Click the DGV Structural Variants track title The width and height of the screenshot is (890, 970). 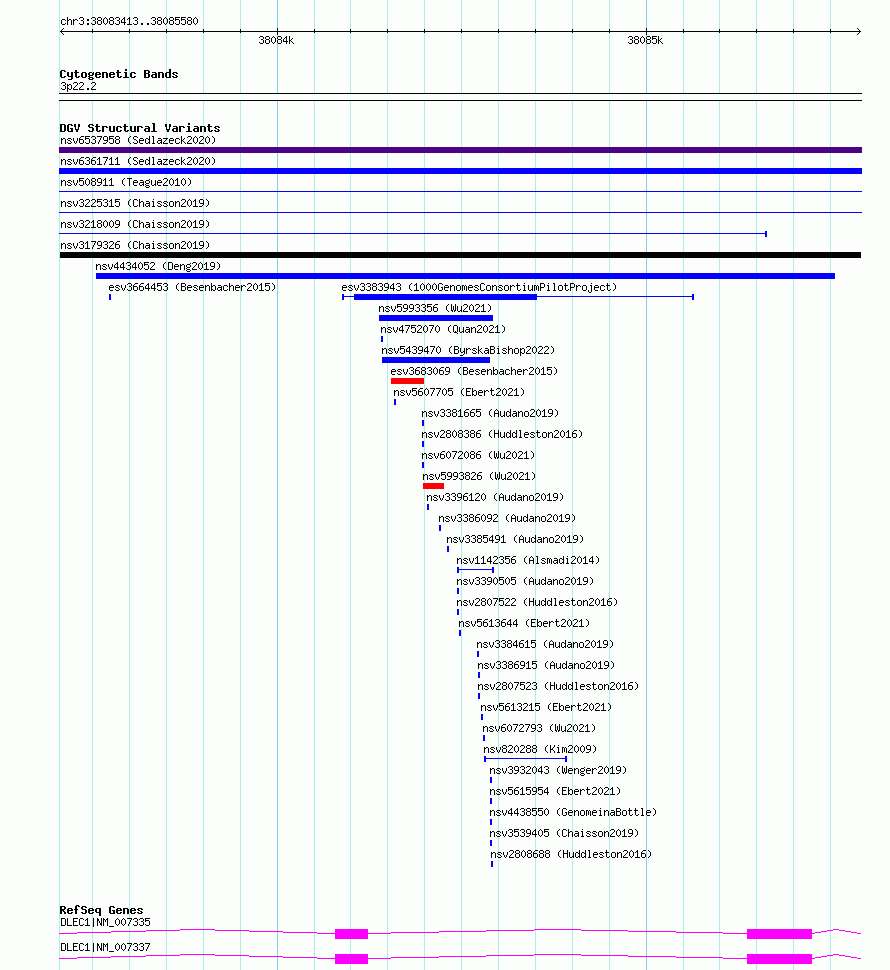coord(140,128)
